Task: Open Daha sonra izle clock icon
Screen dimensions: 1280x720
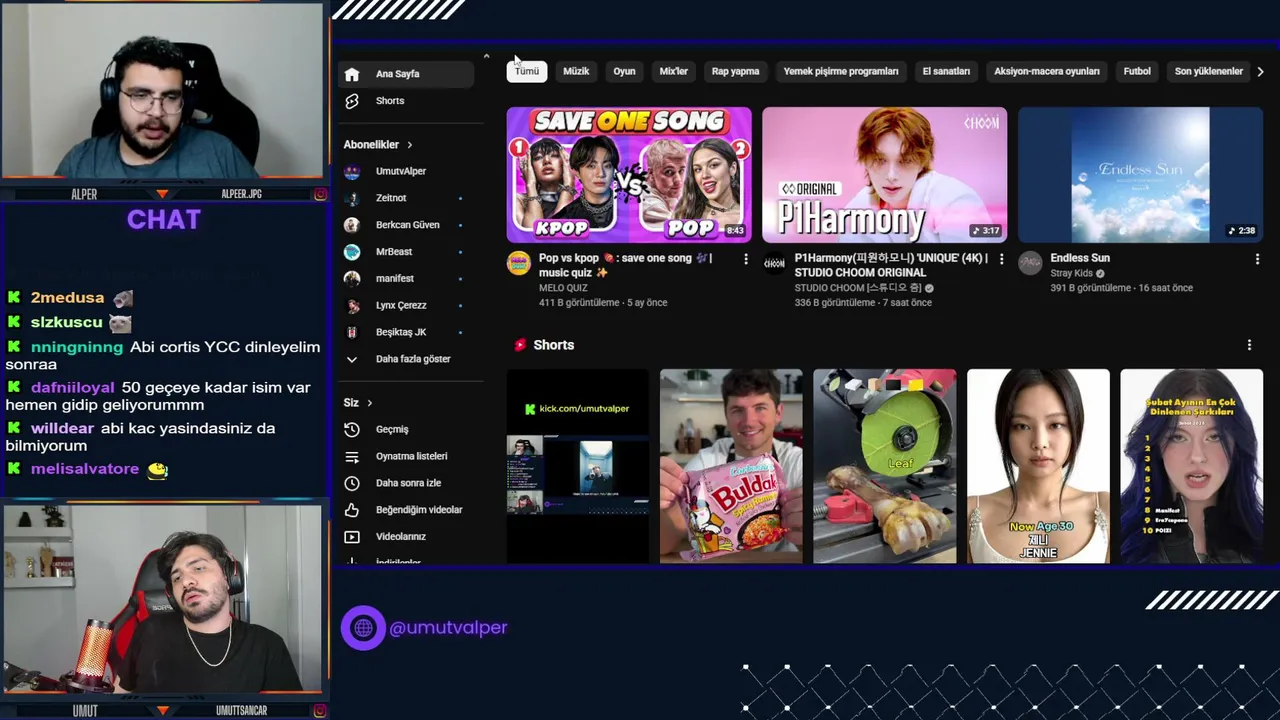Action: coord(352,483)
